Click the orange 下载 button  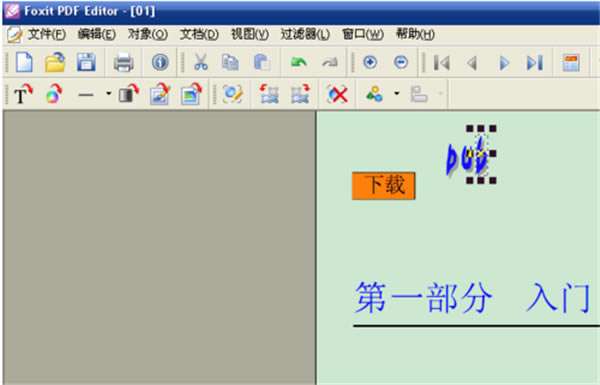coord(383,186)
